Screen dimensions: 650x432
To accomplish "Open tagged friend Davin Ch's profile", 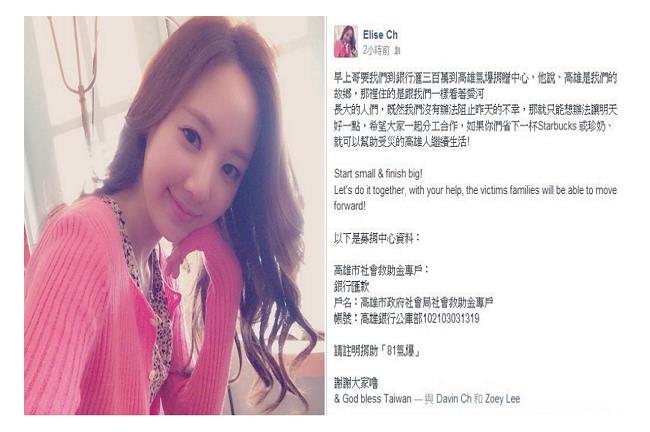I will coord(454,399).
